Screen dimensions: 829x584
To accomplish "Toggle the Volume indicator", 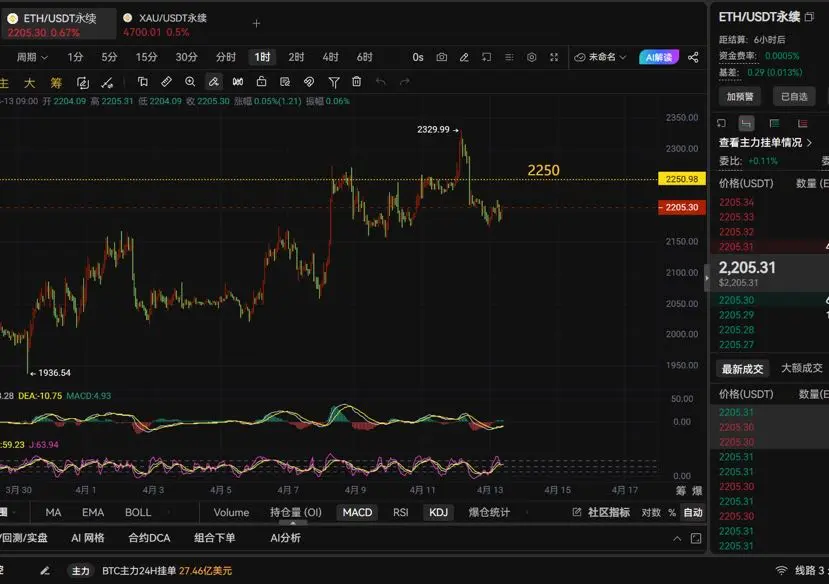I will (231, 512).
